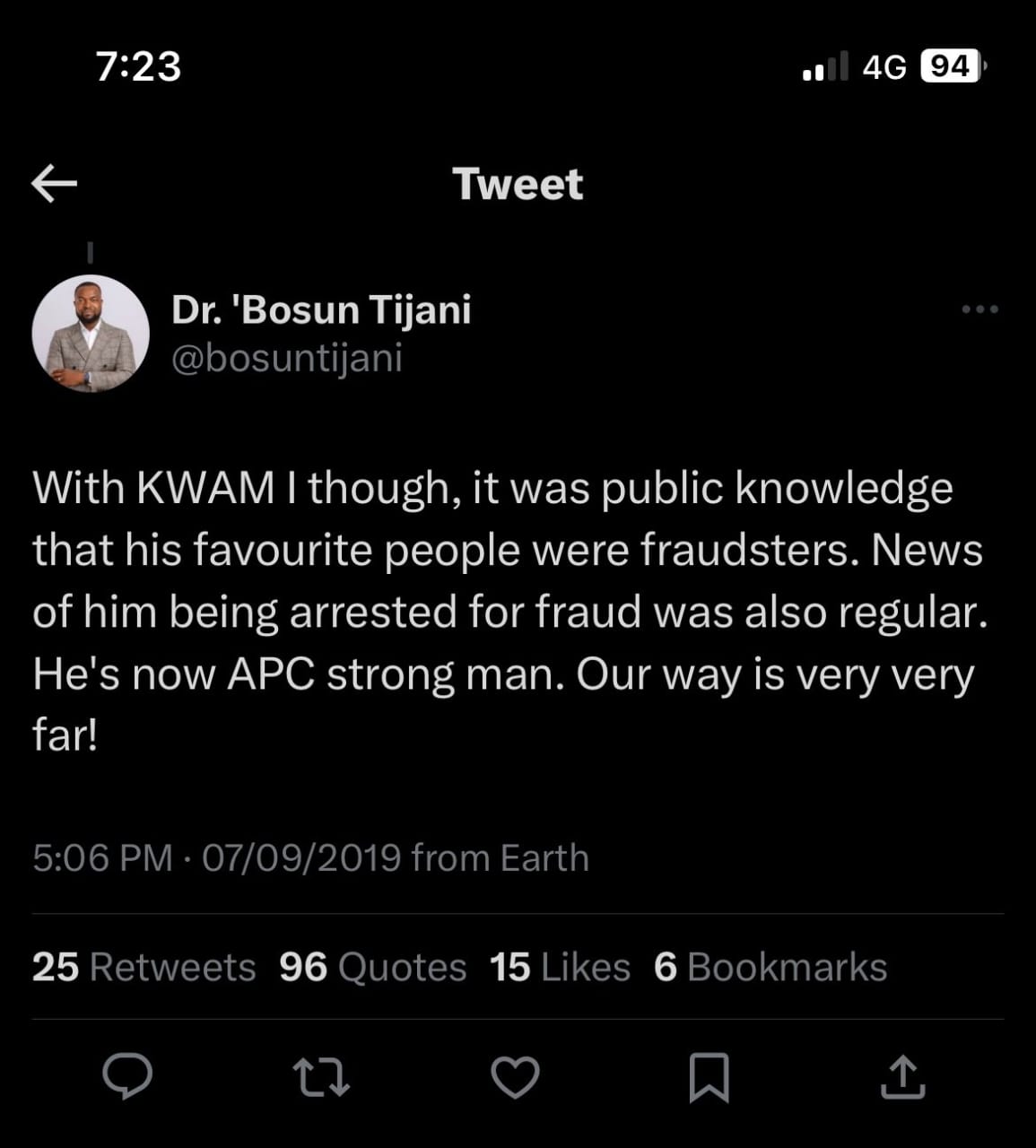Tap the share upload icon

902,1076
